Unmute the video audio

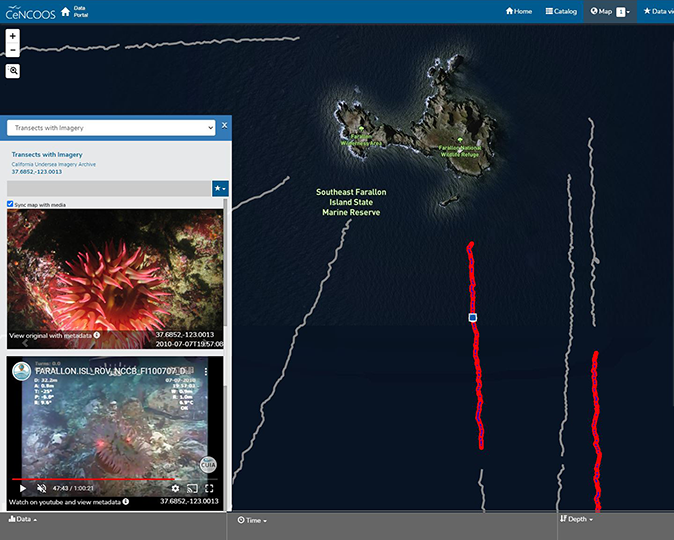point(41,488)
